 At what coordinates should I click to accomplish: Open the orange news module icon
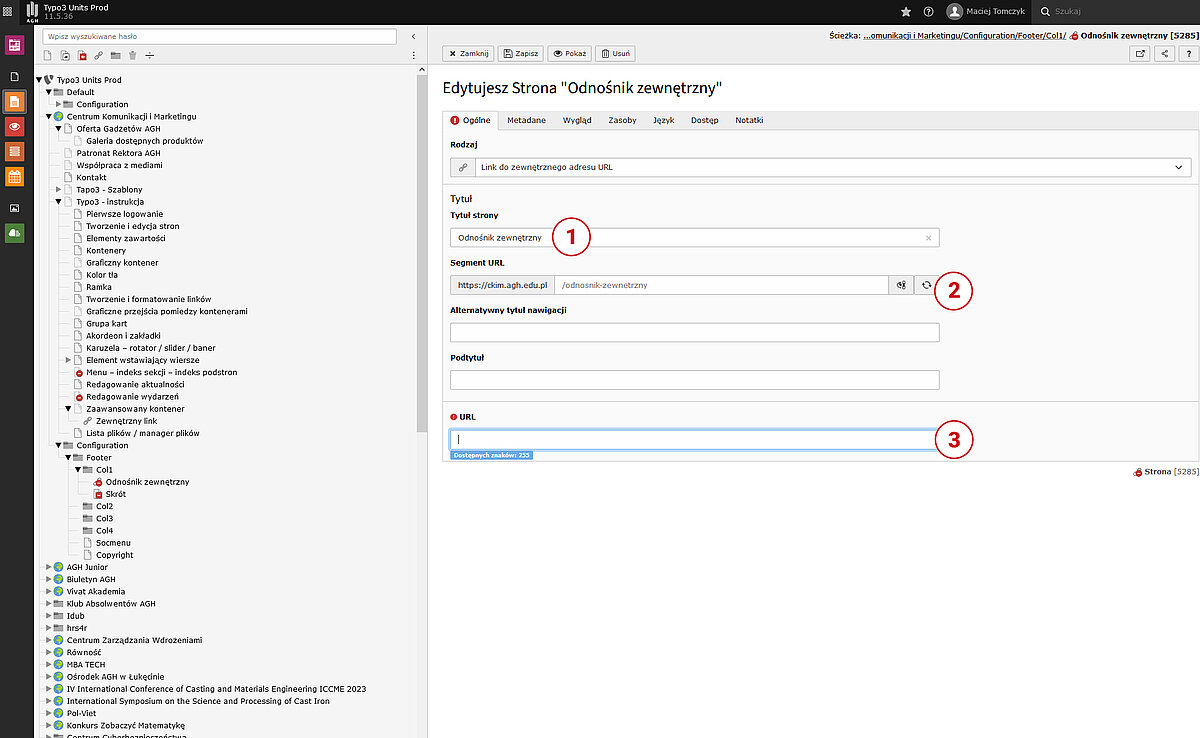(14, 151)
